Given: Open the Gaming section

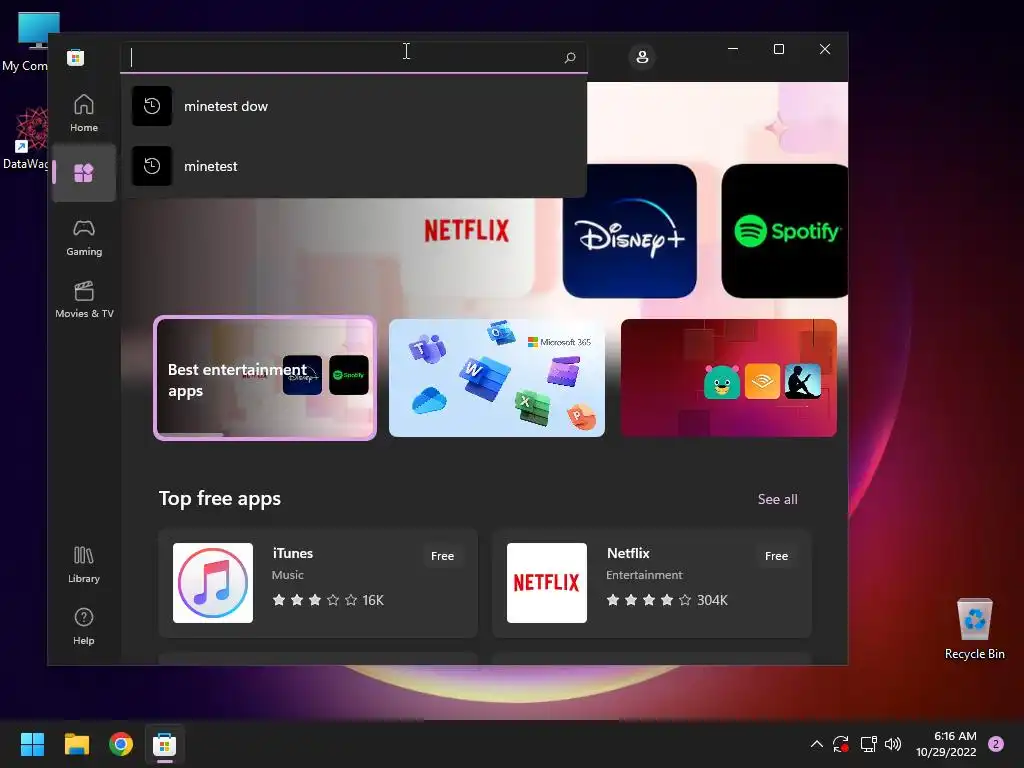Looking at the screenshot, I should (84, 238).
